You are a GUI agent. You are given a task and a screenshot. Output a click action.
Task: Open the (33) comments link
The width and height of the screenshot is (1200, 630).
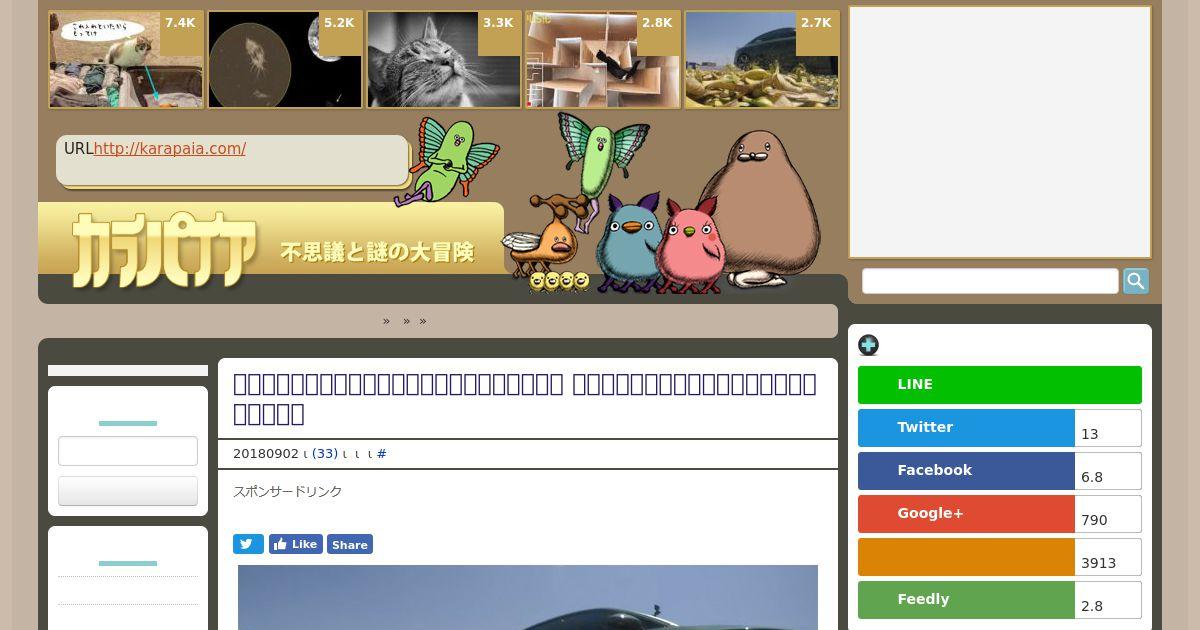click(x=325, y=454)
